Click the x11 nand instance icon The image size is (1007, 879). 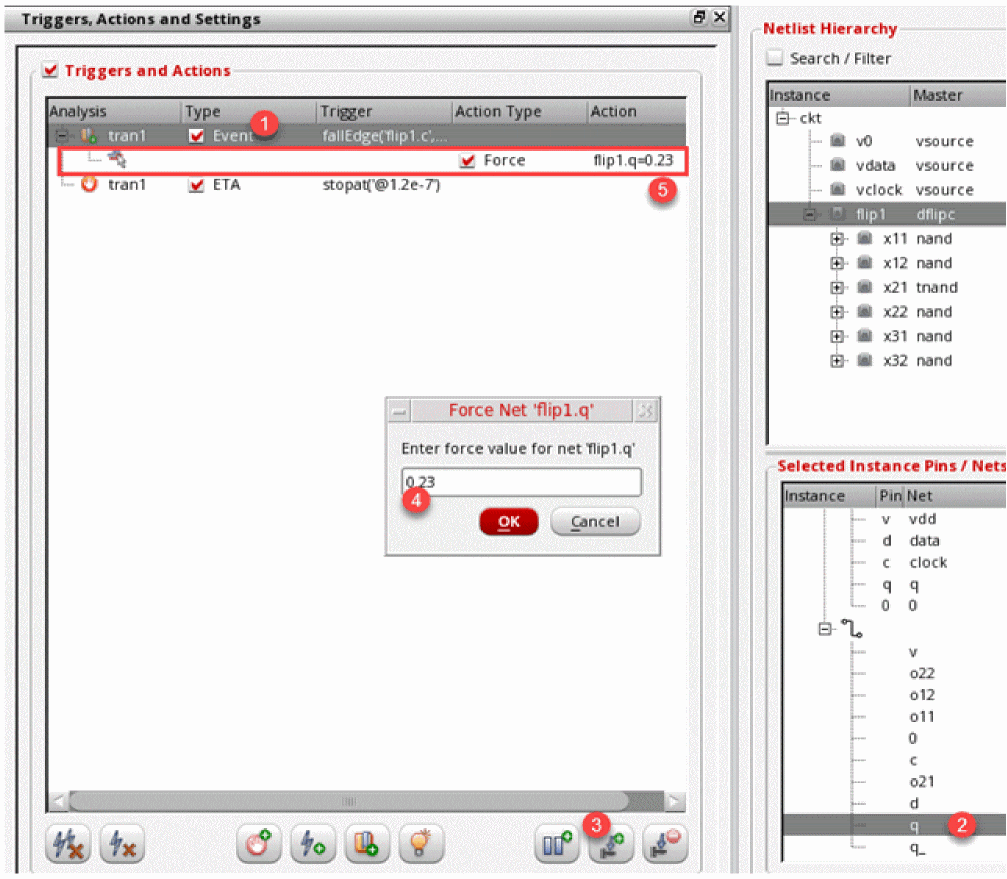tap(864, 238)
